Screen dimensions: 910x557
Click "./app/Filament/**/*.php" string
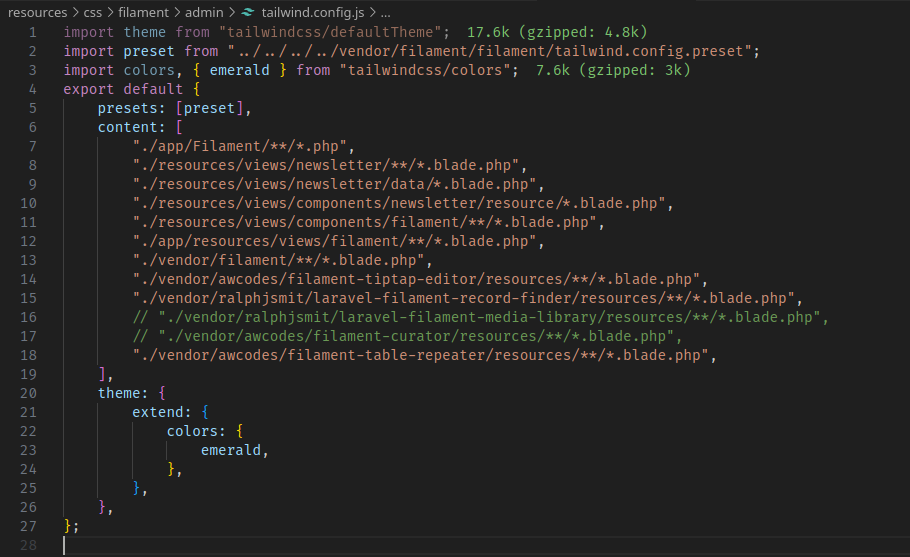(240, 146)
